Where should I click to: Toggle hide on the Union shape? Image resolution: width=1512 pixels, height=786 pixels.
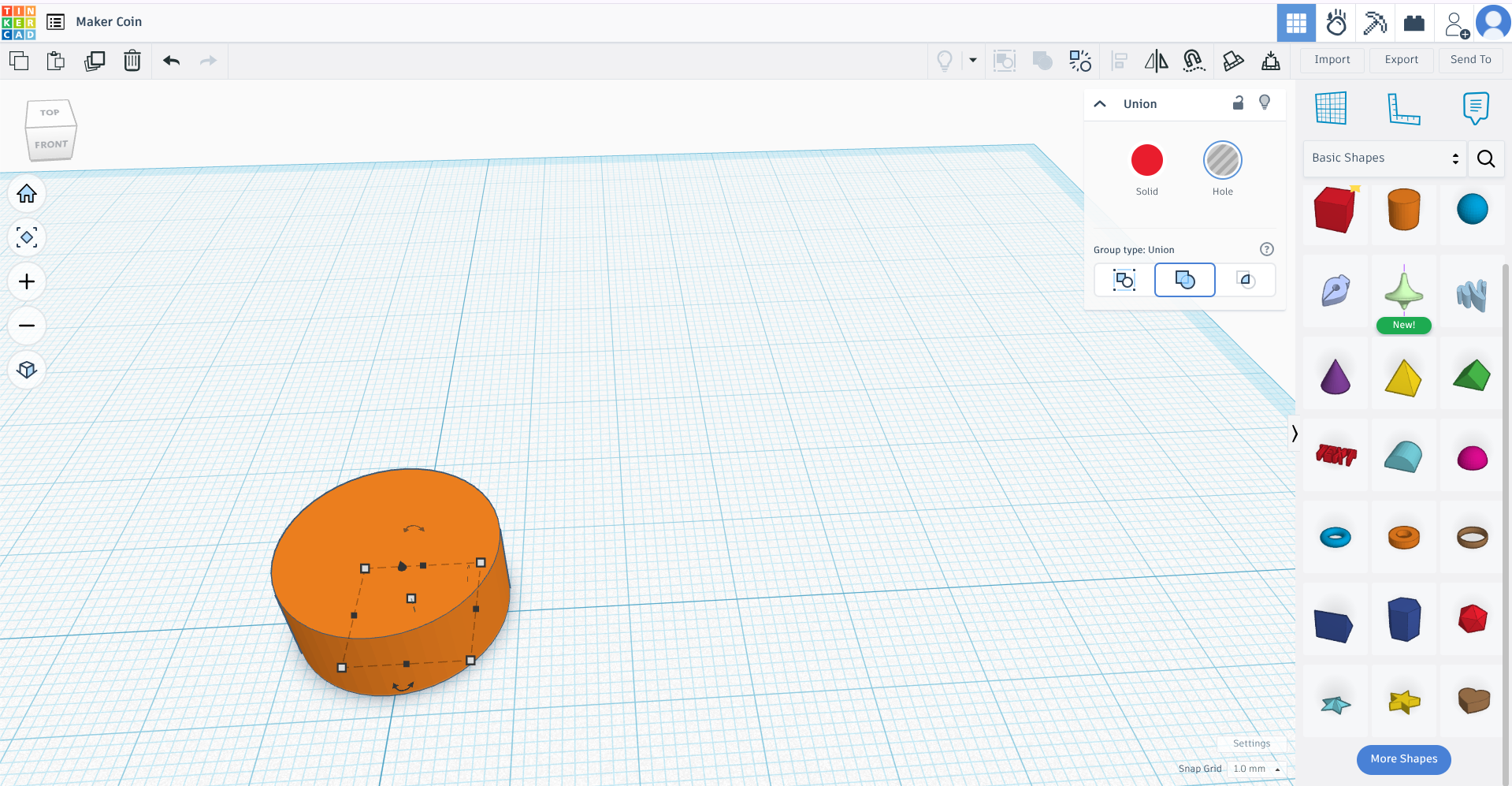coord(1265,102)
